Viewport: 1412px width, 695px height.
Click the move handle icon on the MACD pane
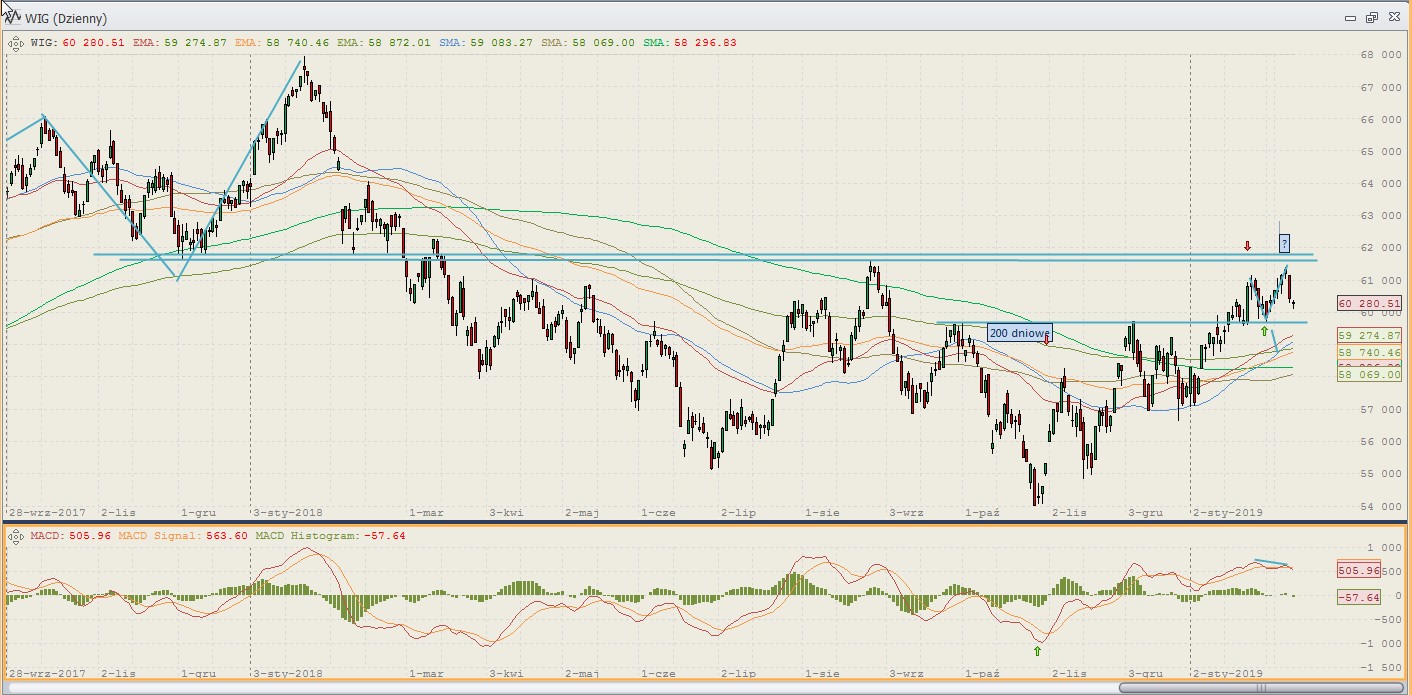pos(17,536)
